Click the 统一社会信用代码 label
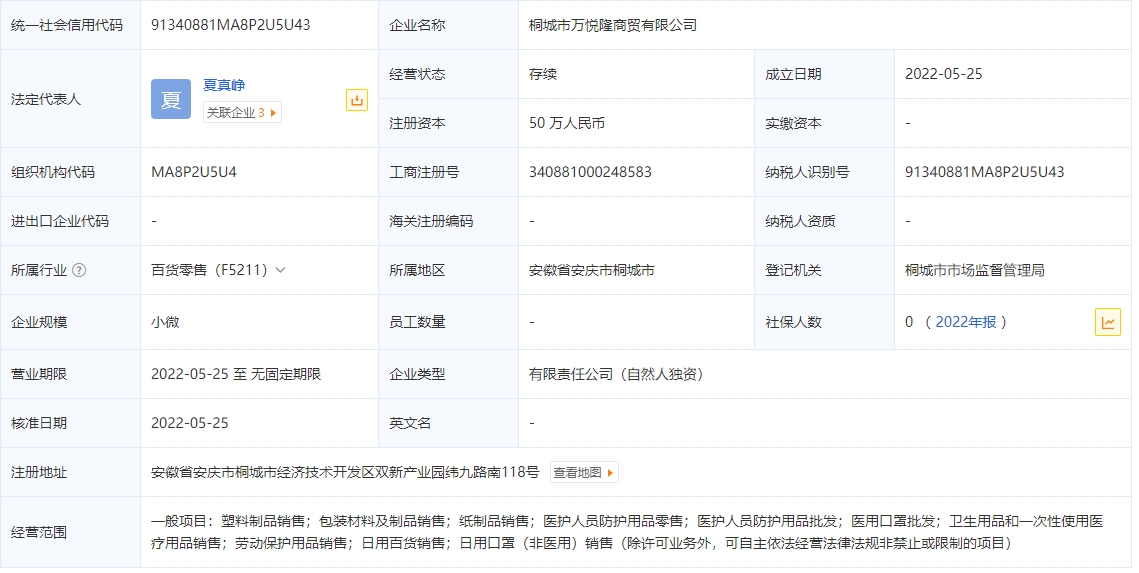Image resolution: width=1139 pixels, height=573 pixels. [x=67, y=25]
